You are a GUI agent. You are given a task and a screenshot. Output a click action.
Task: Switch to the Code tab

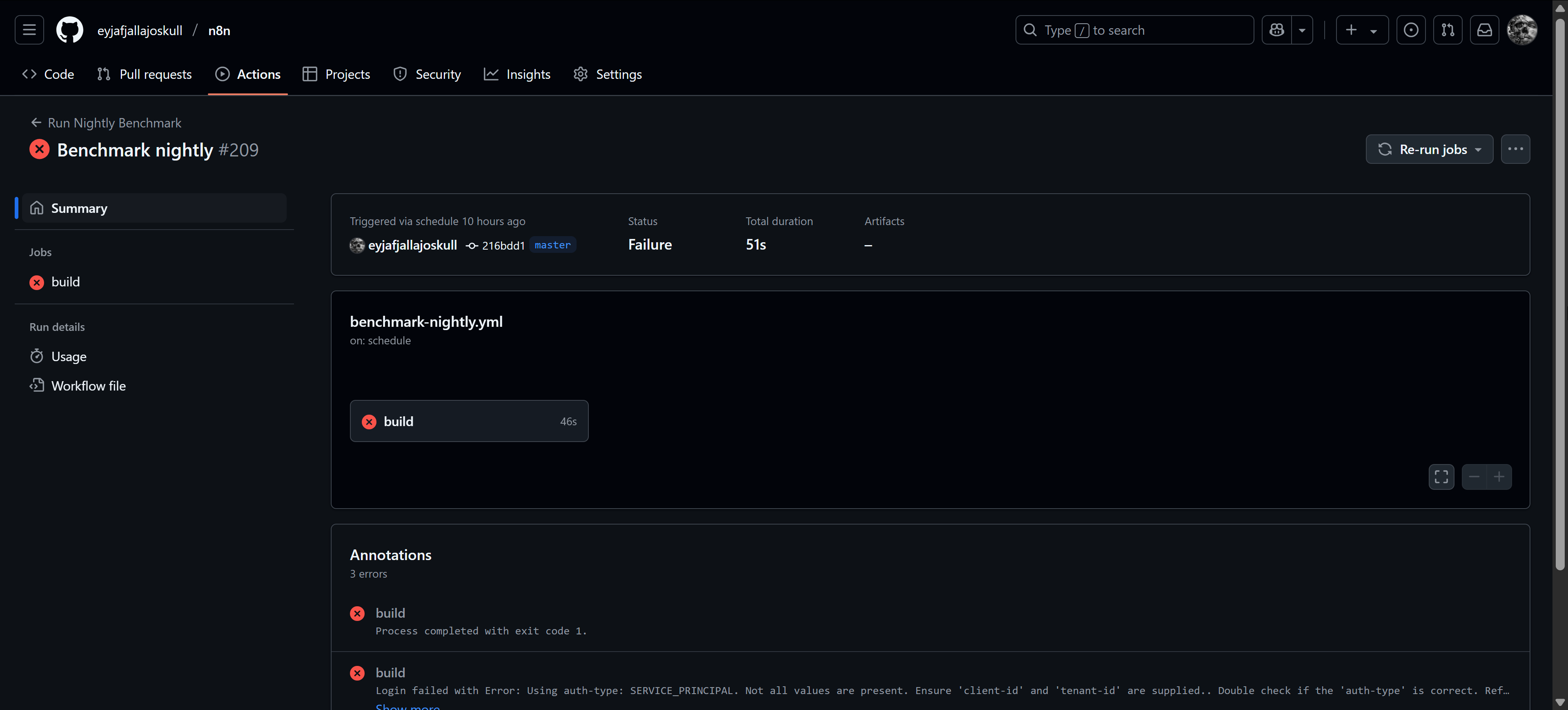click(48, 74)
